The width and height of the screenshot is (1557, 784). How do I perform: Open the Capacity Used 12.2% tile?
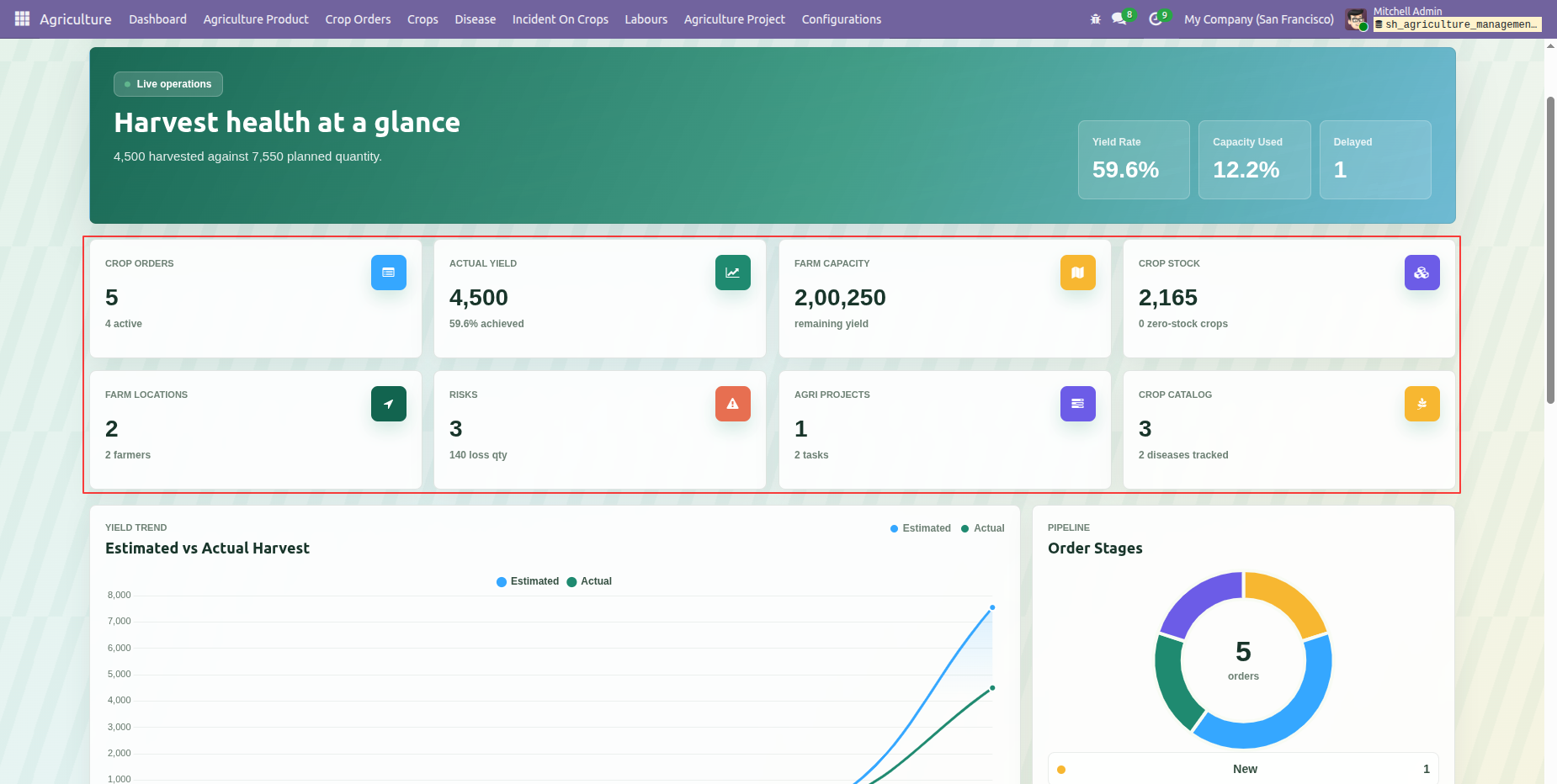[1254, 160]
